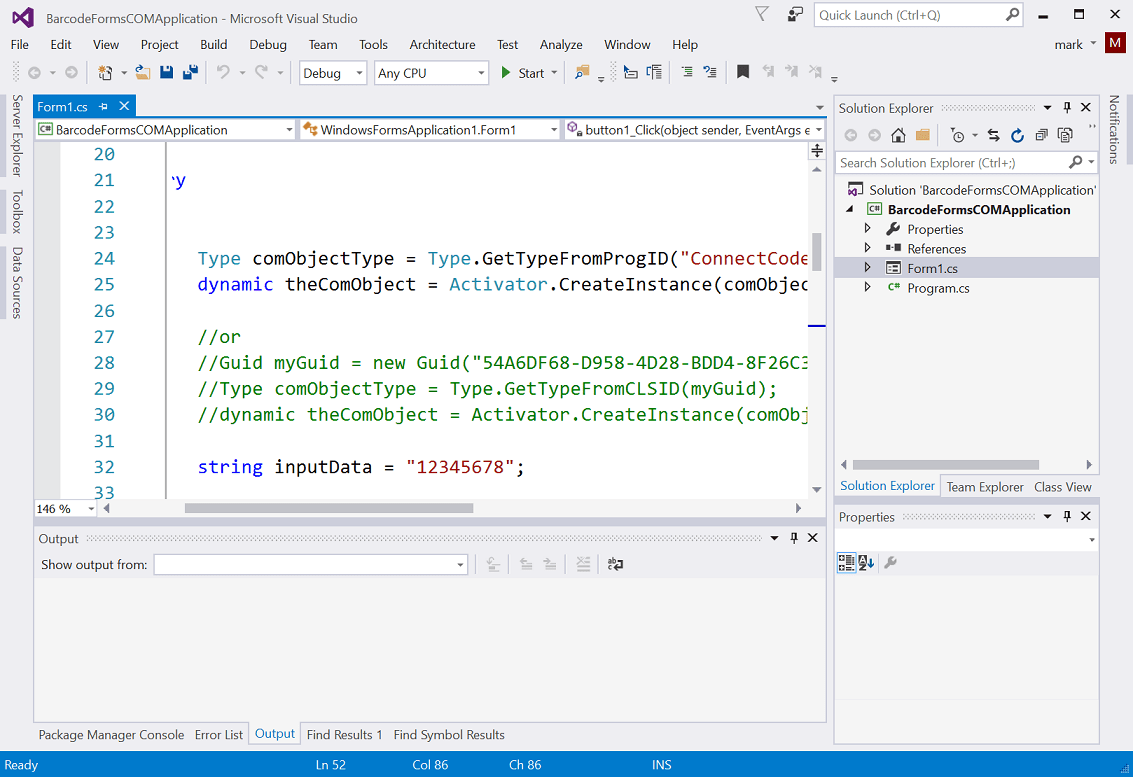Click the notifications filter funnel icon
Viewport: 1133px width, 777px height.
tap(762, 14)
